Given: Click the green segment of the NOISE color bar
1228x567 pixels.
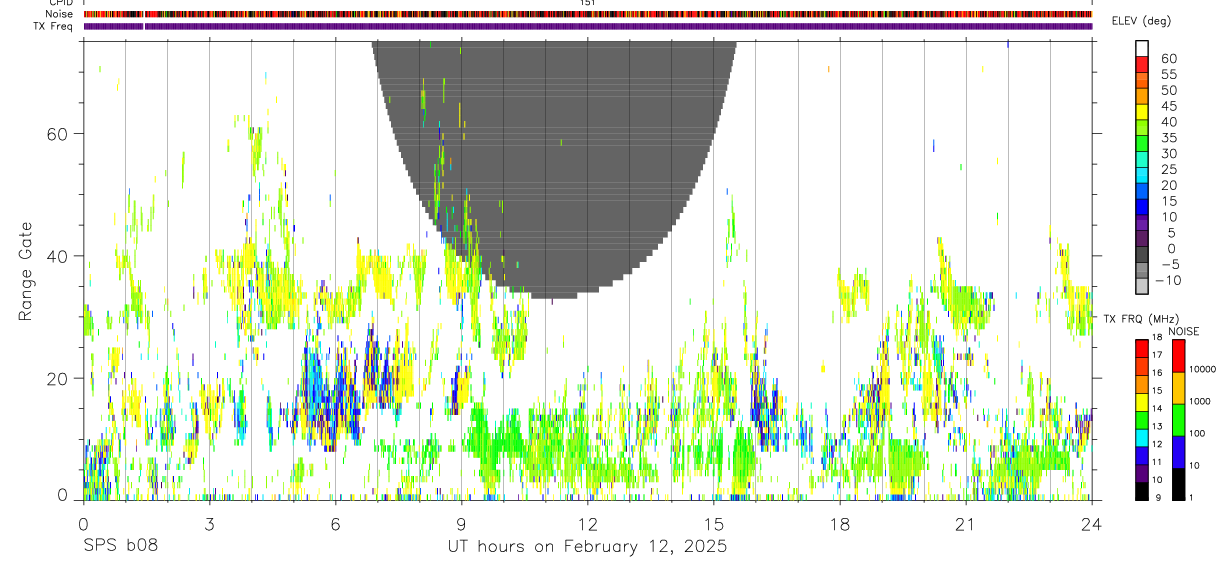Looking at the screenshot, I should tap(1178, 420).
